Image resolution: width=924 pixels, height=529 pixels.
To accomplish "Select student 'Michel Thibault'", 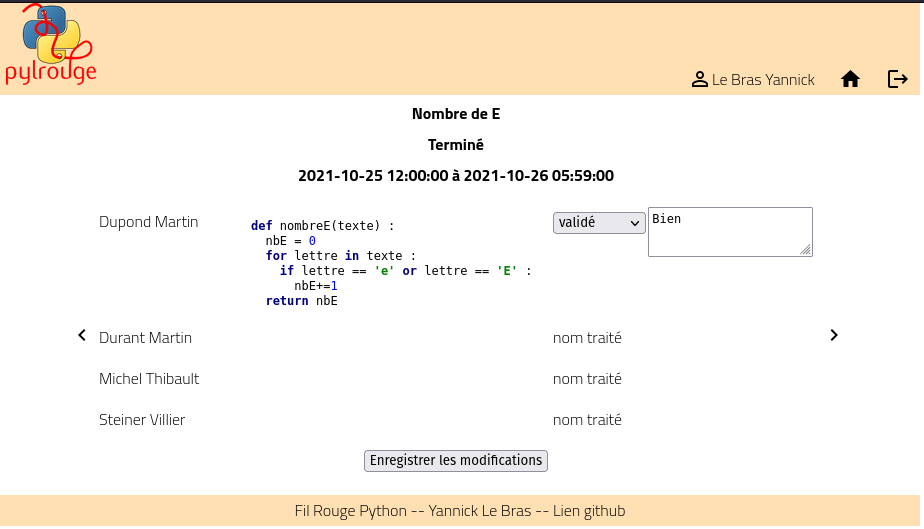I will coord(149,379).
